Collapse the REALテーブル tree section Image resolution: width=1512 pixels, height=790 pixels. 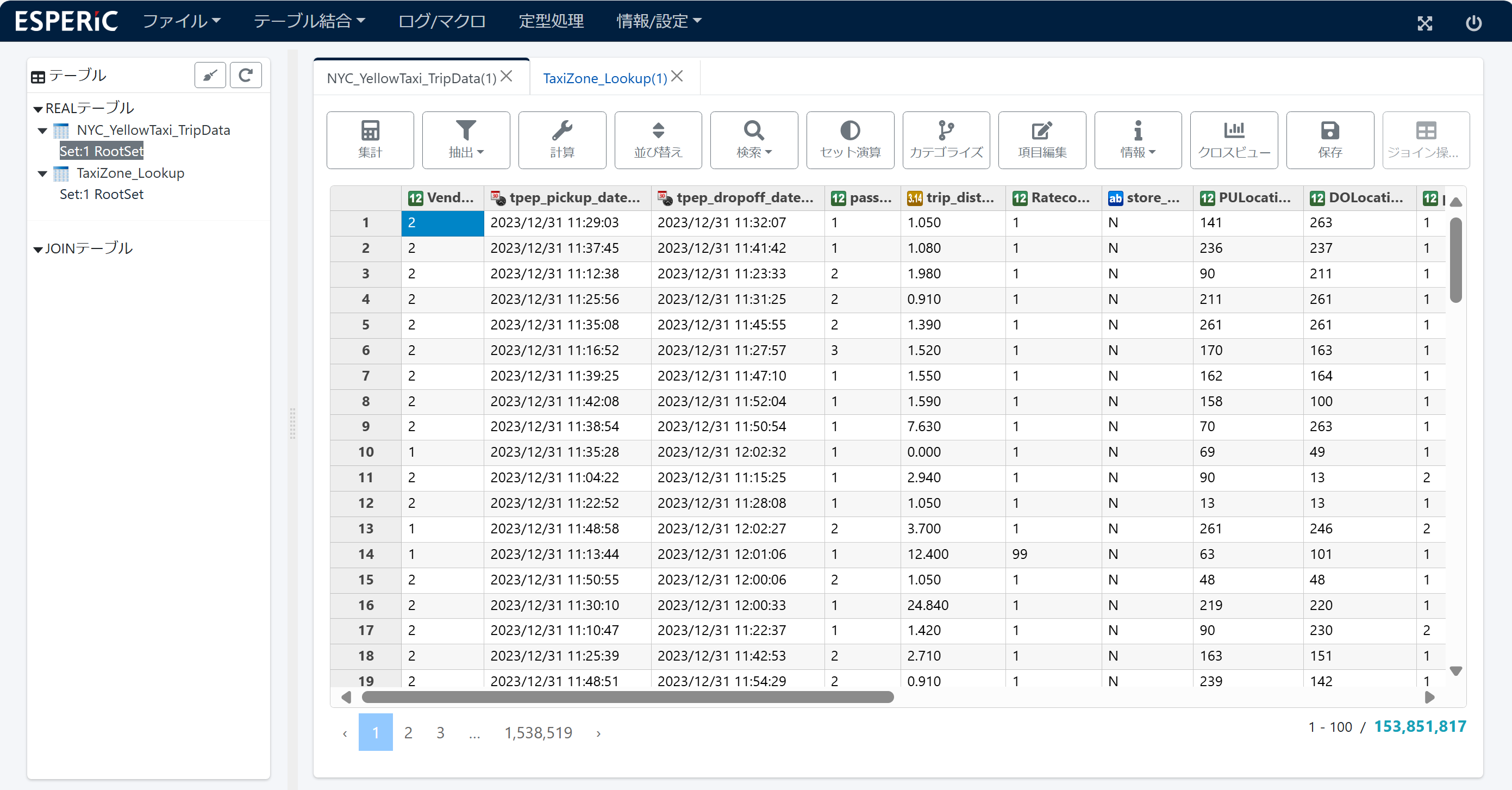pos(38,109)
